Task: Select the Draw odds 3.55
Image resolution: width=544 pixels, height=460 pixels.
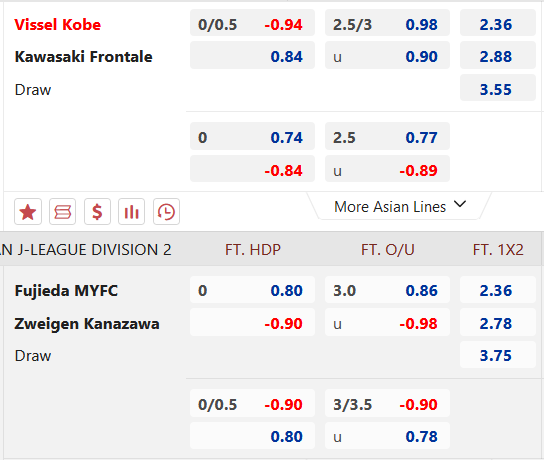Action: pyautogui.click(x=498, y=89)
